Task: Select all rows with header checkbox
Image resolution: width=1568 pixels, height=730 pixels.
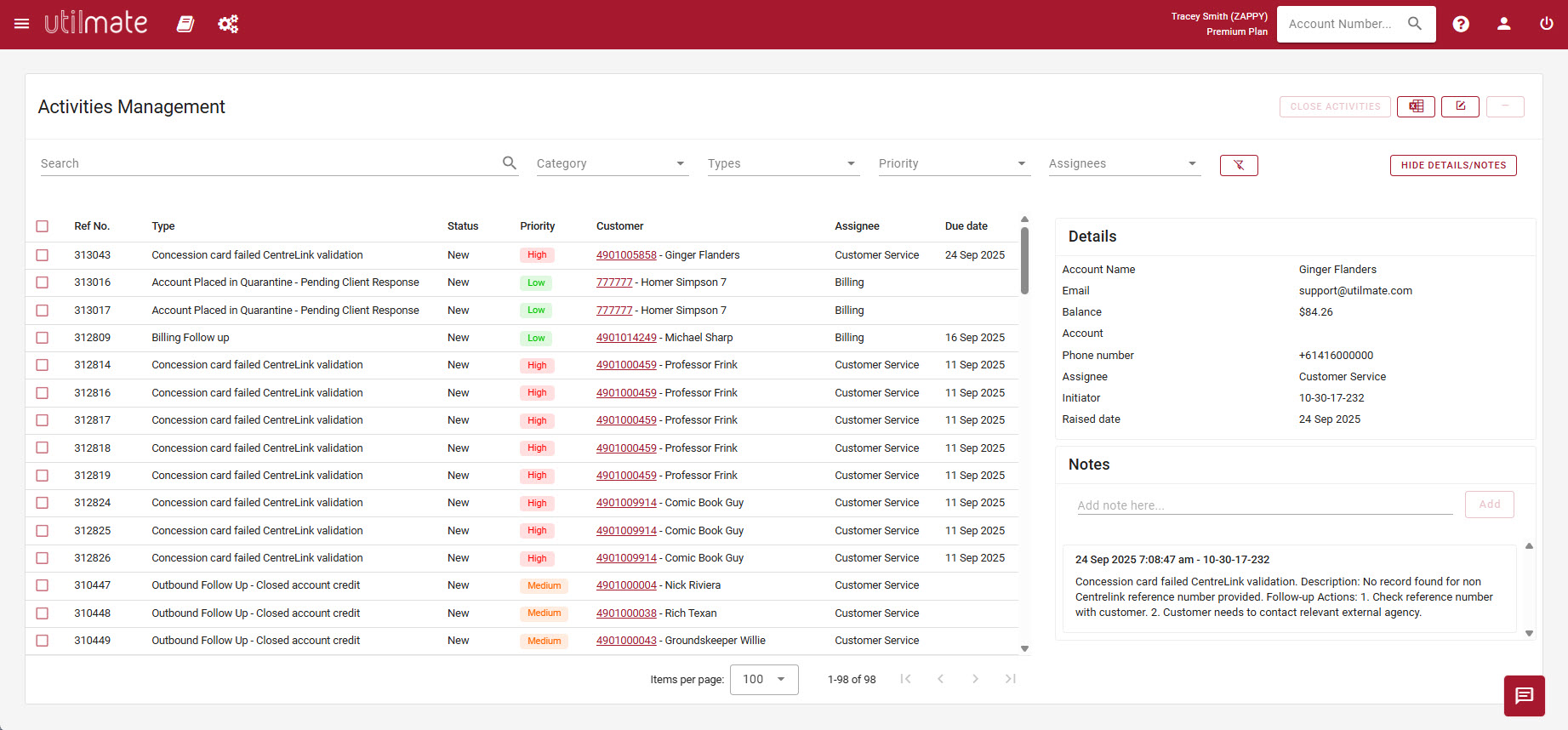Action: coord(43,226)
